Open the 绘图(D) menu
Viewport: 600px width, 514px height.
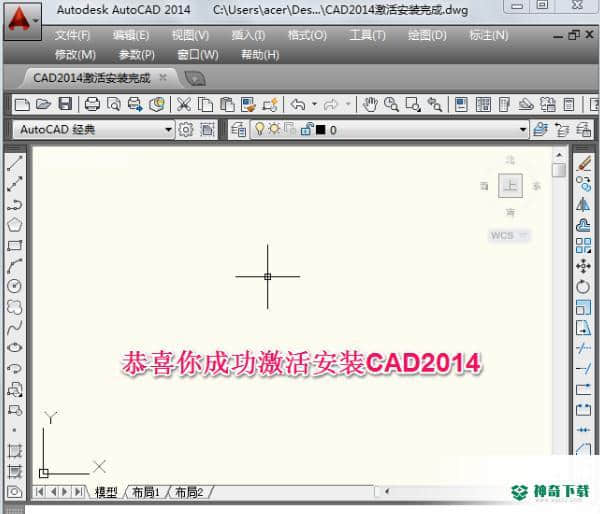pyautogui.click(x=427, y=36)
